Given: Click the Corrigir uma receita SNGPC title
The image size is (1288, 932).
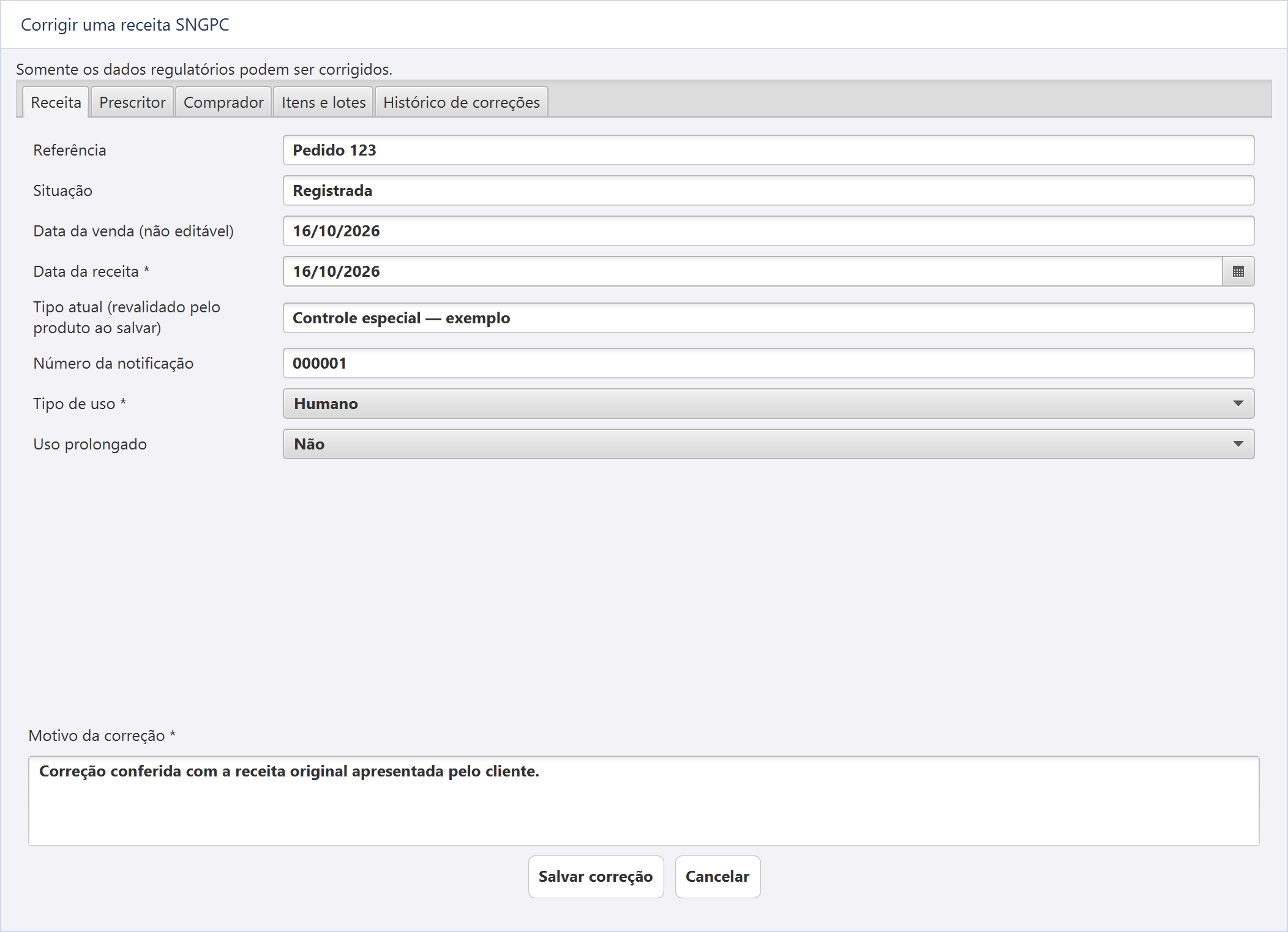Looking at the screenshot, I should [125, 24].
